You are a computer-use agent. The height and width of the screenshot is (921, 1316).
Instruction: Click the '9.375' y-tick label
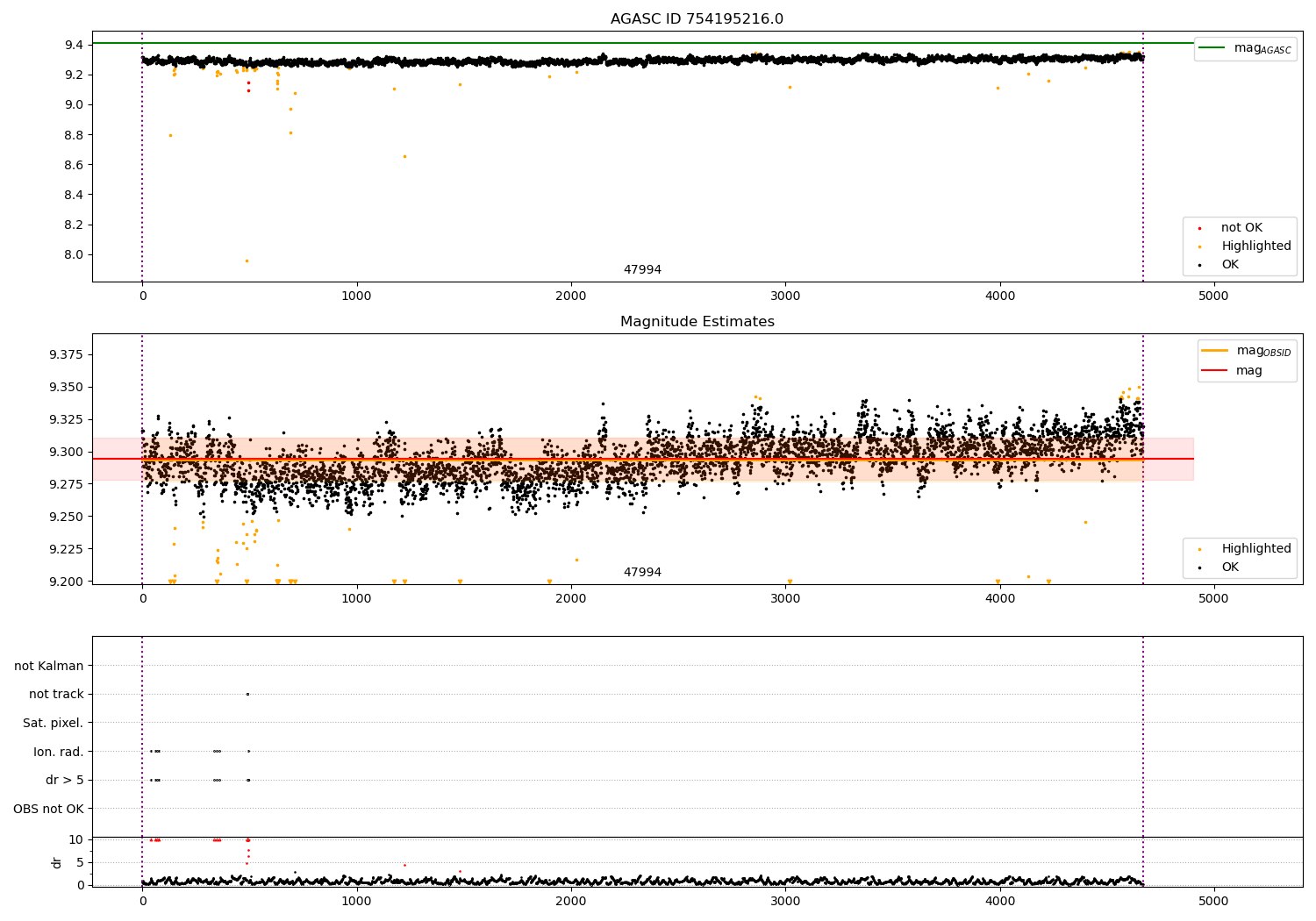click(x=66, y=355)
